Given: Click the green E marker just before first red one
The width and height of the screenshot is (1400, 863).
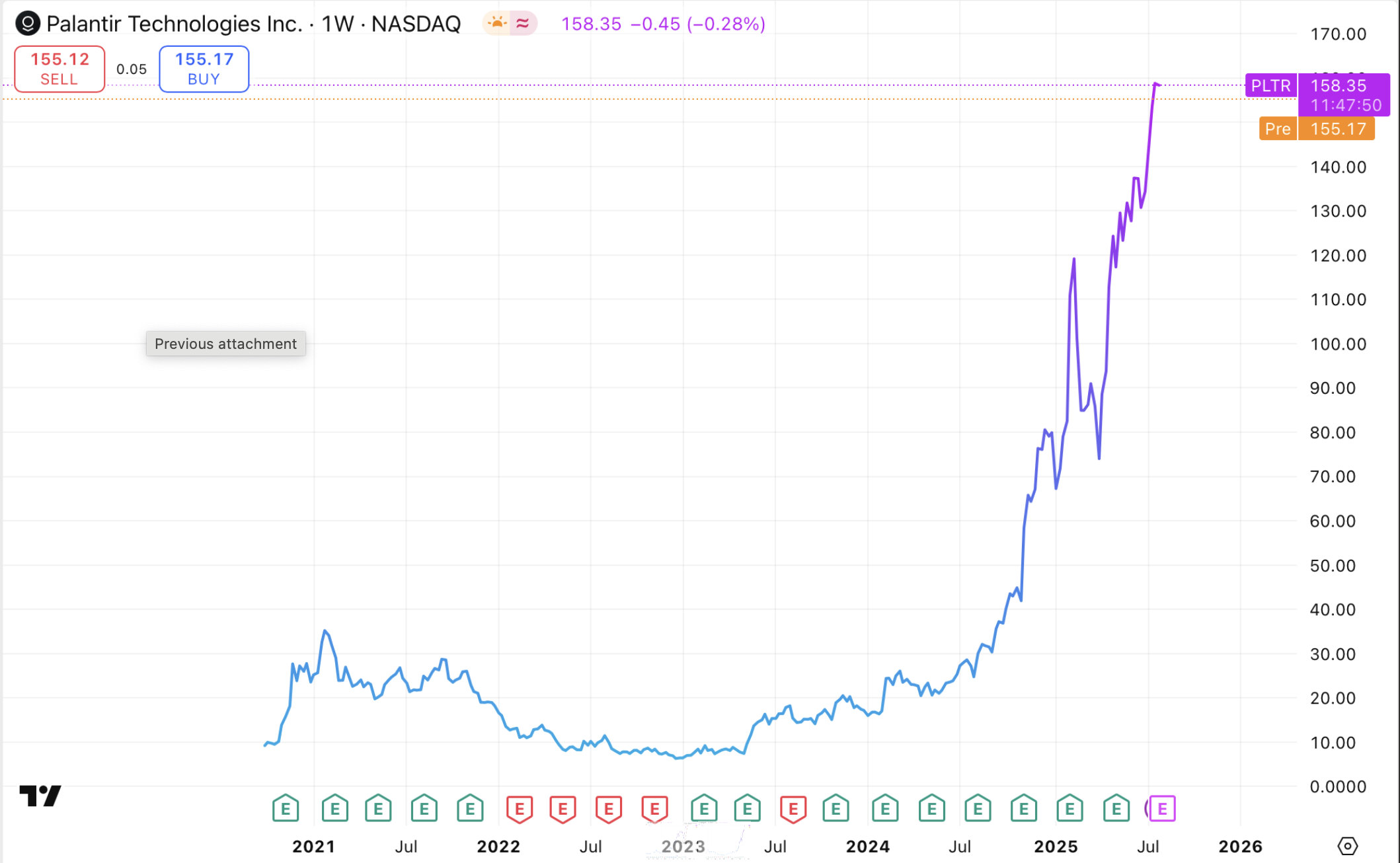Looking at the screenshot, I should (470, 809).
